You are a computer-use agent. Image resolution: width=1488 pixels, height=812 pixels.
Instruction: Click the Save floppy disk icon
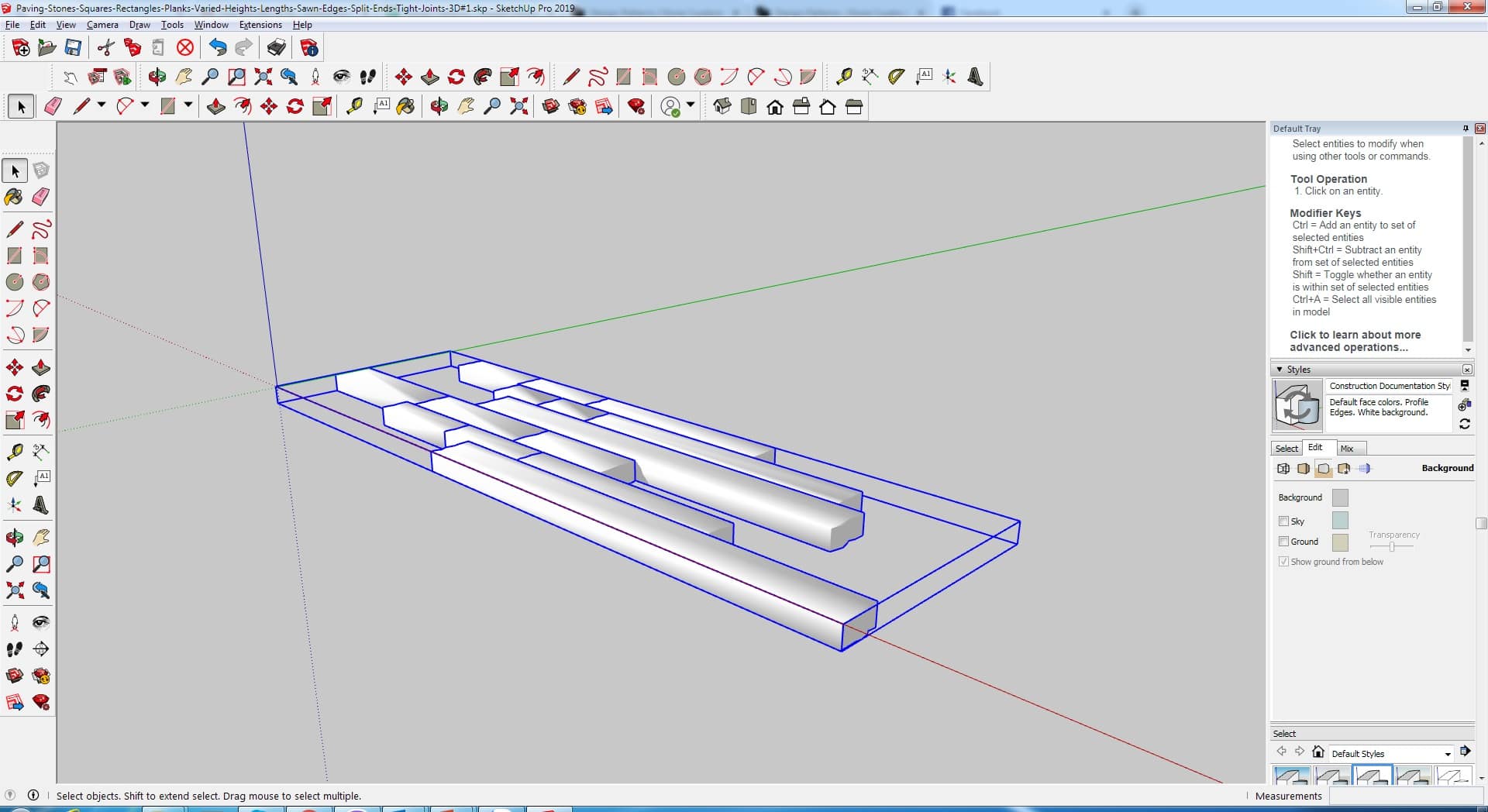tap(73, 48)
